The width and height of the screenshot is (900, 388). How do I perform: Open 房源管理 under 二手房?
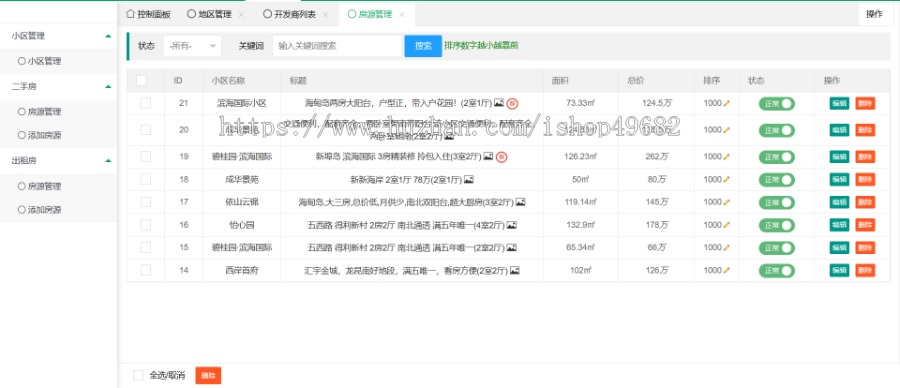[x=40, y=112]
